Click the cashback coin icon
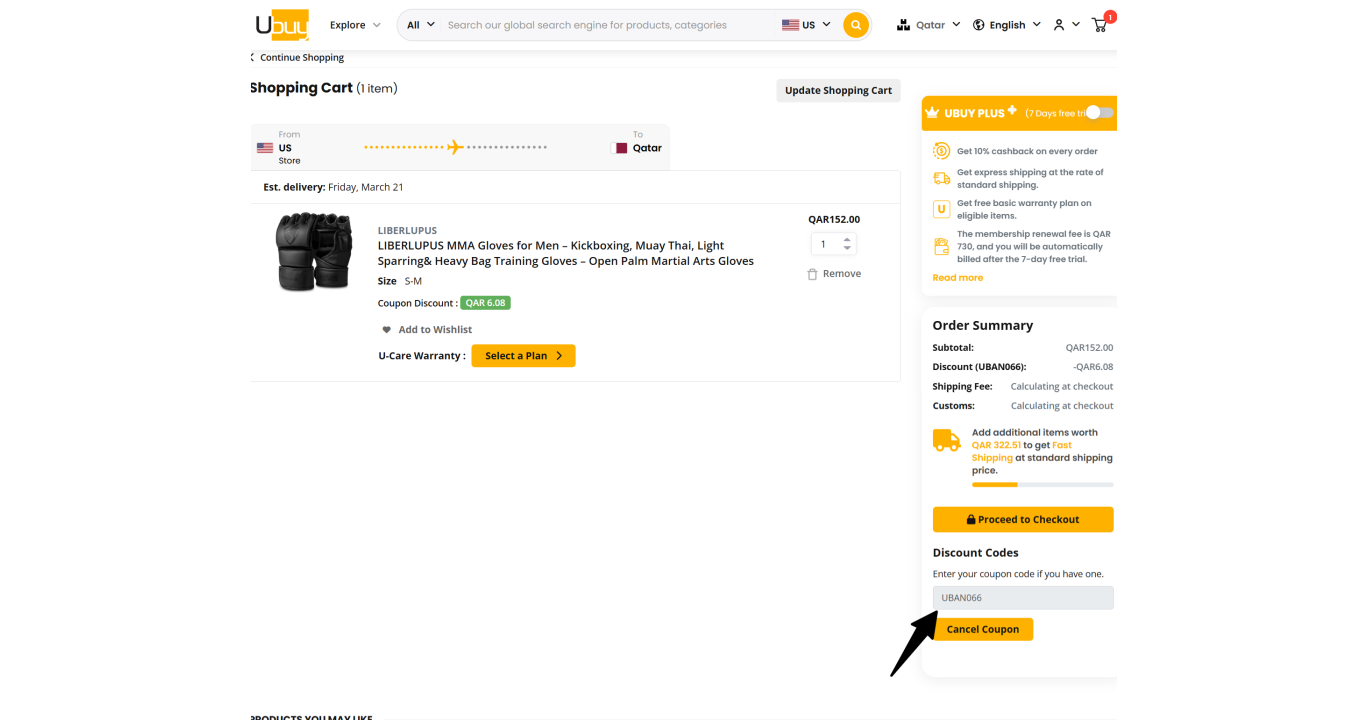The height and width of the screenshot is (720, 1368). [941, 151]
